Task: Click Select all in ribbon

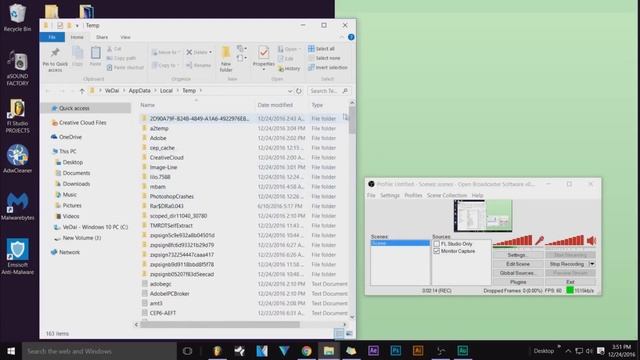Action: tap(322, 49)
